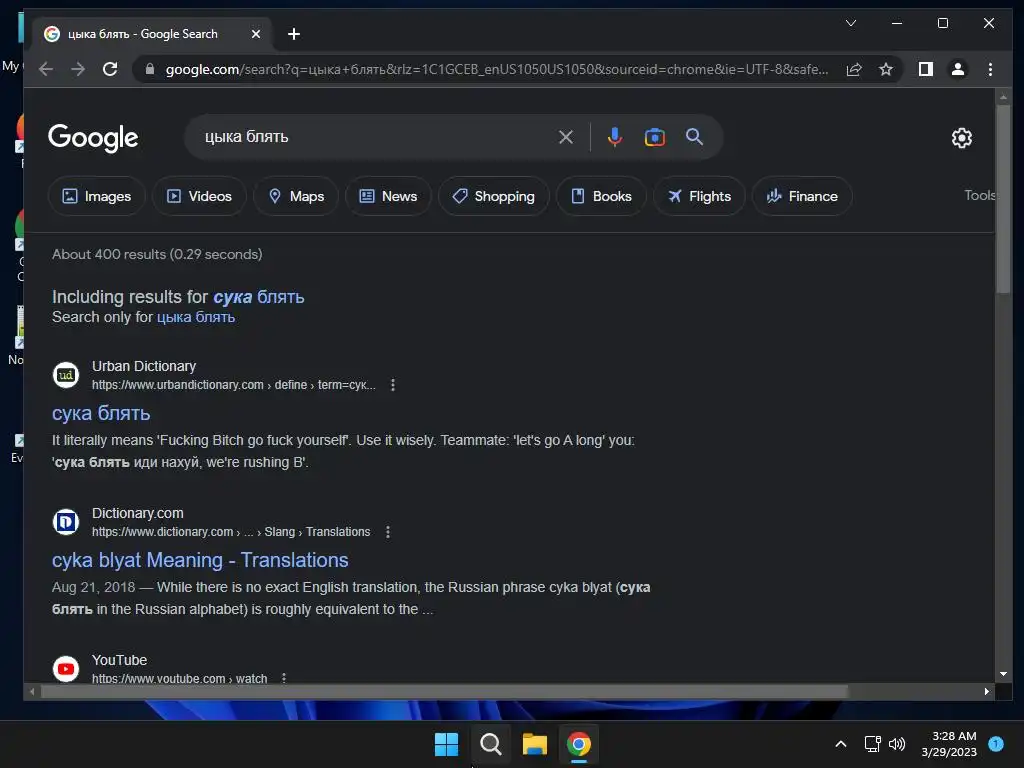Viewport: 1024px width, 768px height.
Task: Go back to previous page in Chrome
Action: click(x=46, y=69)
